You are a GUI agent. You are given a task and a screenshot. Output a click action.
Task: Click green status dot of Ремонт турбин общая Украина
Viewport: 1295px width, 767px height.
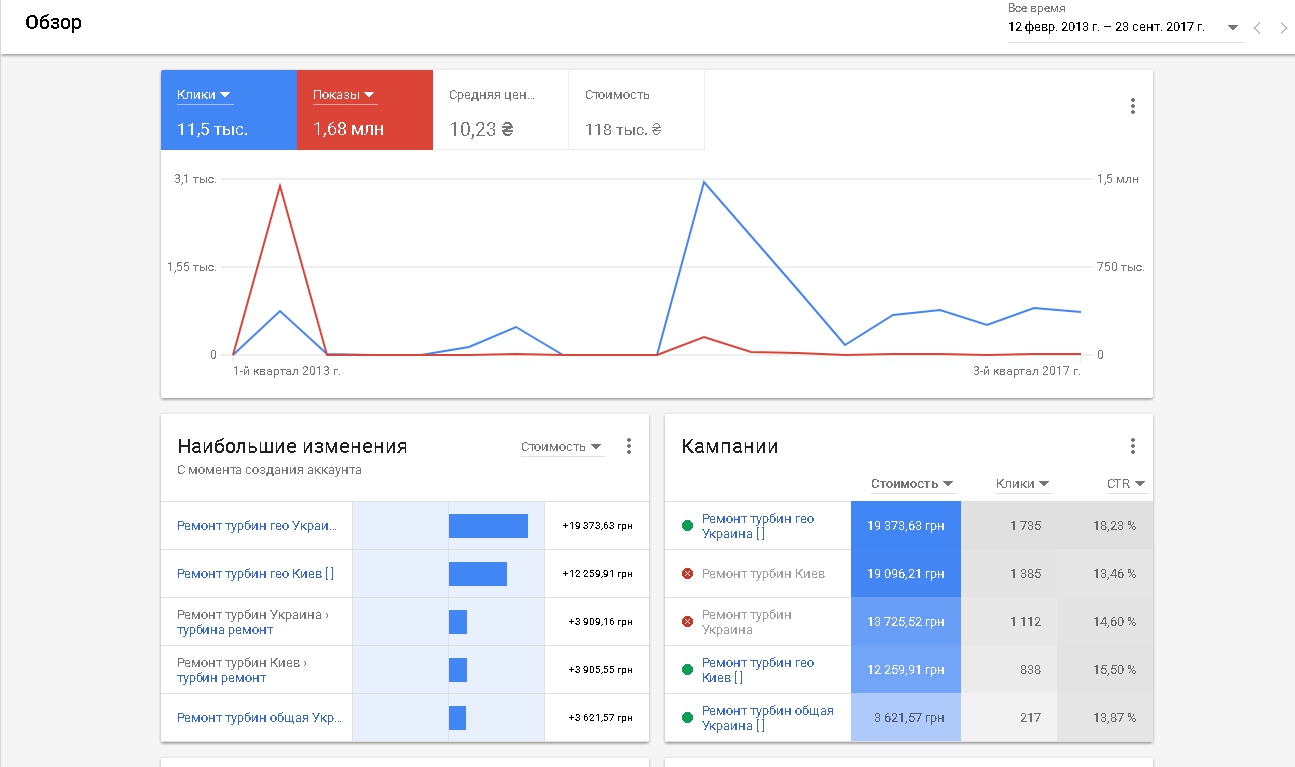[687, 718]
